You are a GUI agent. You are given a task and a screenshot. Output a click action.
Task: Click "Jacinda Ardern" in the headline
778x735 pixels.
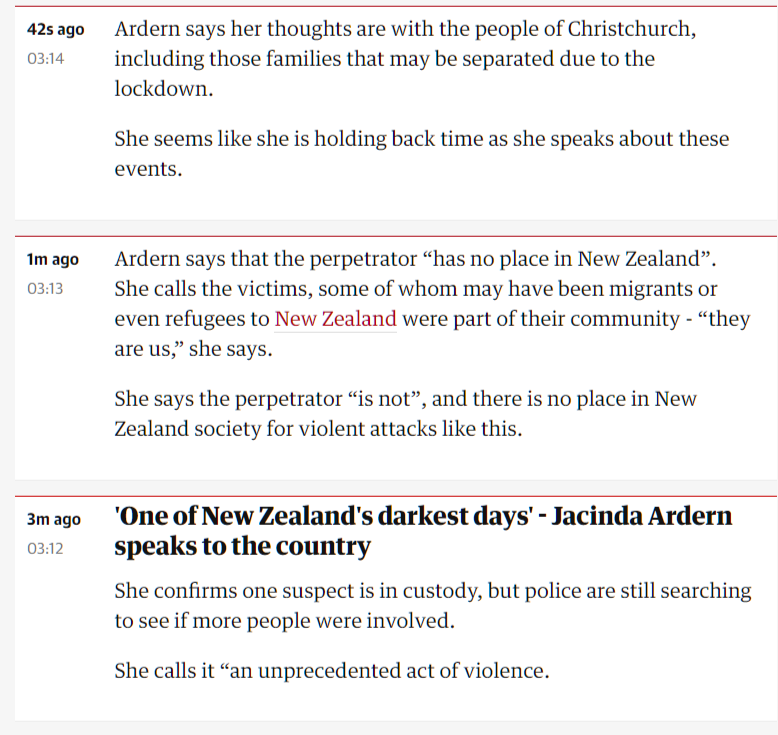pyautogui.click(x=642, y=516)
